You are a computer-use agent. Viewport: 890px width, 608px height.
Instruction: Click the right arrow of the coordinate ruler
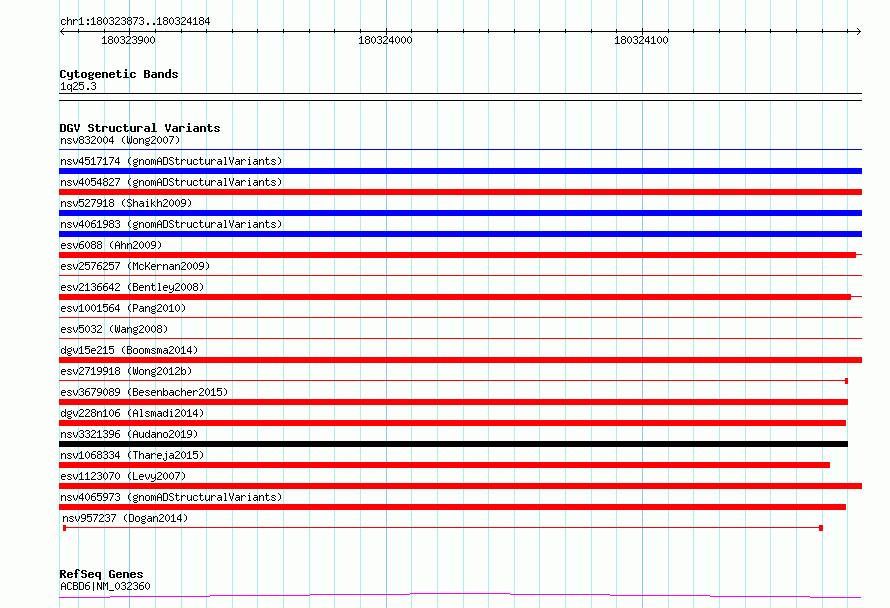point(859,31)
